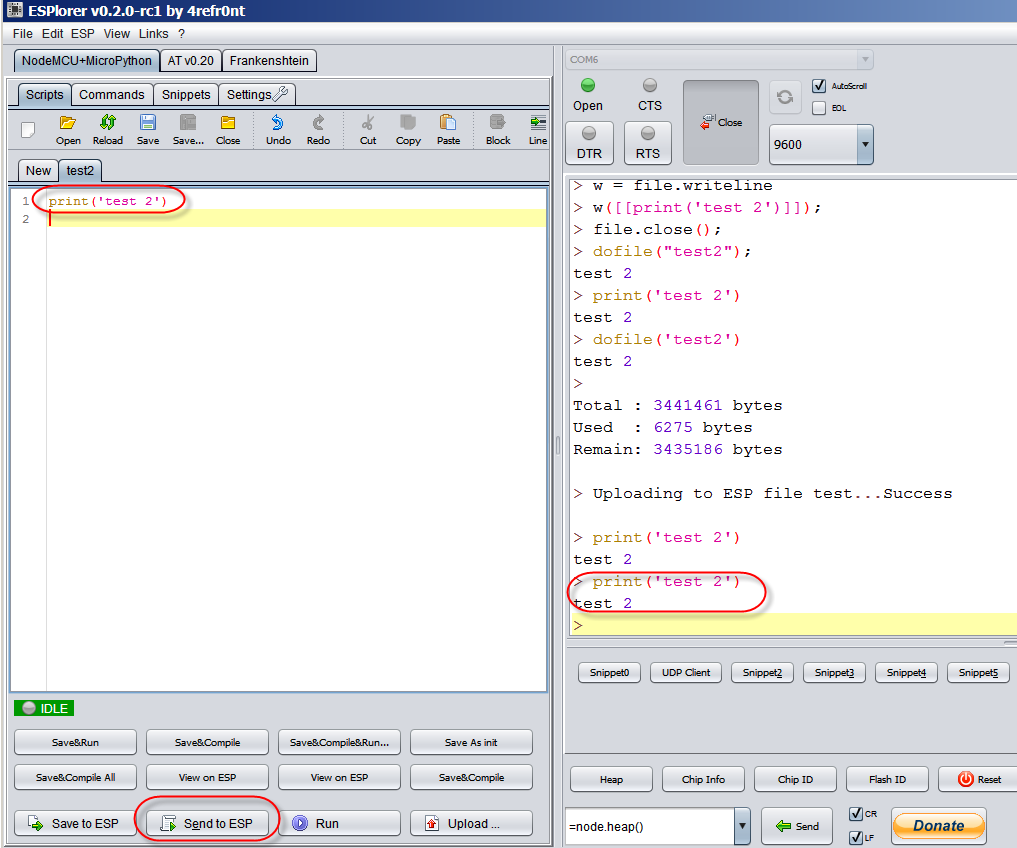Enable the EOL checkbox
The width and height of the screenshot is (1017, 848).
point(819,108)
